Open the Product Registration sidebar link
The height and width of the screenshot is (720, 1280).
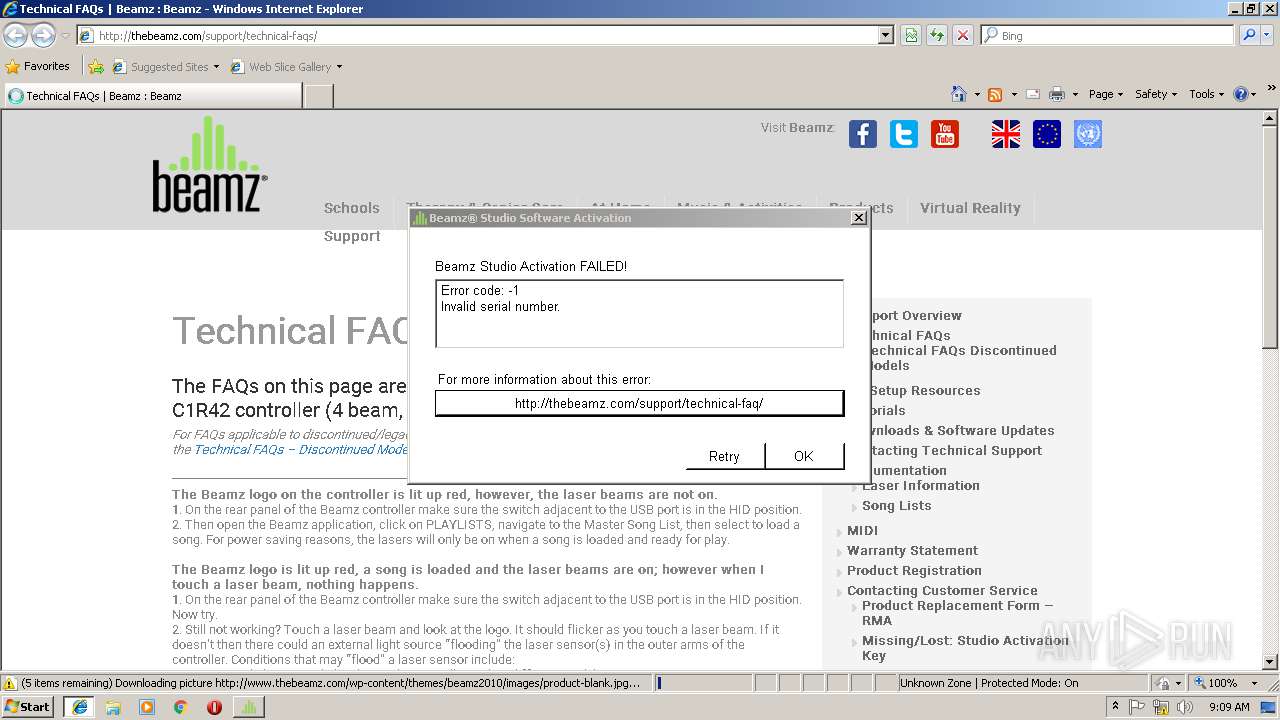[914, 570]
